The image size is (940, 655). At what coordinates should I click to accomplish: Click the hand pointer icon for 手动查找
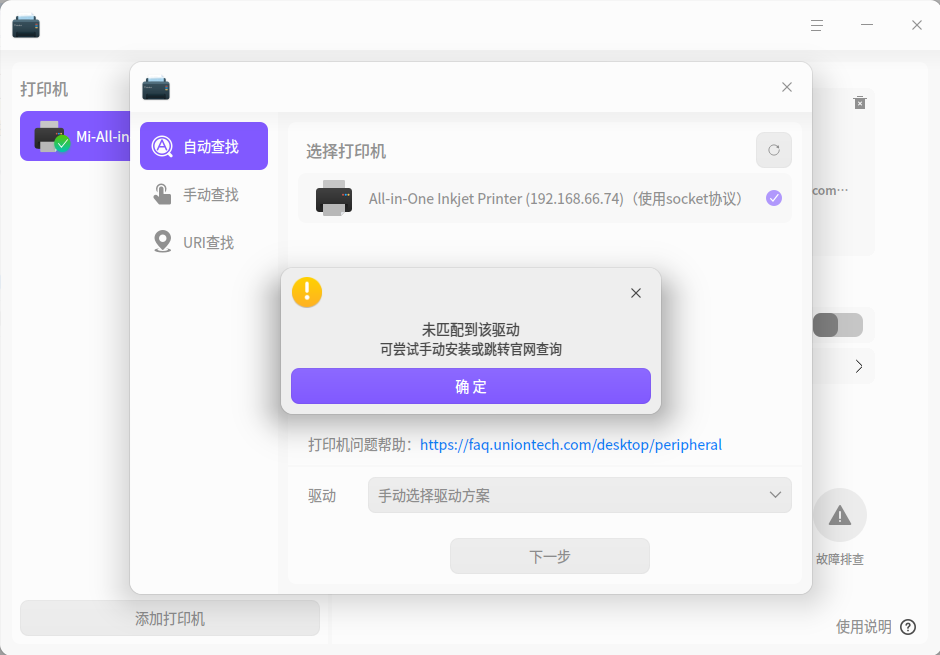[x=162, y=194]
